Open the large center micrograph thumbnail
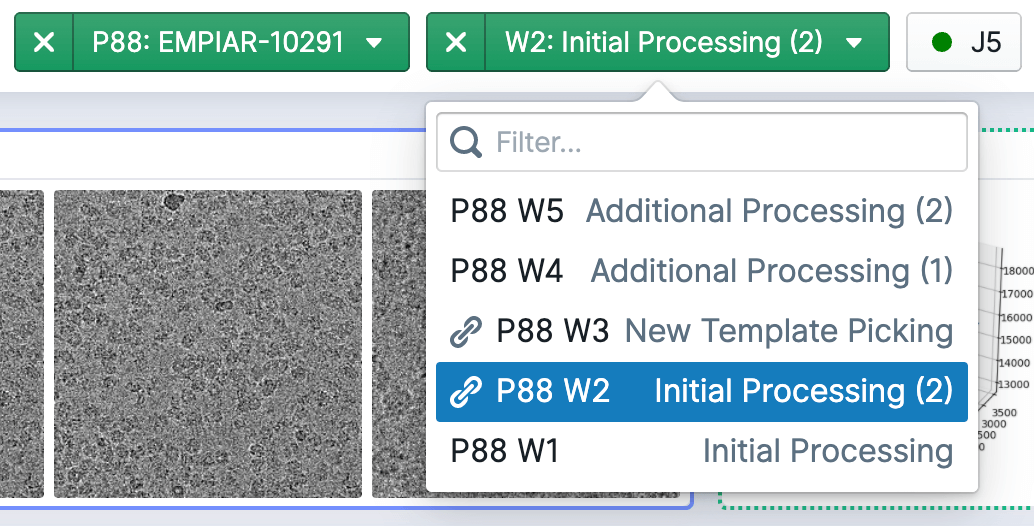This screenshot has height=526, width=1034. point(208,344)
